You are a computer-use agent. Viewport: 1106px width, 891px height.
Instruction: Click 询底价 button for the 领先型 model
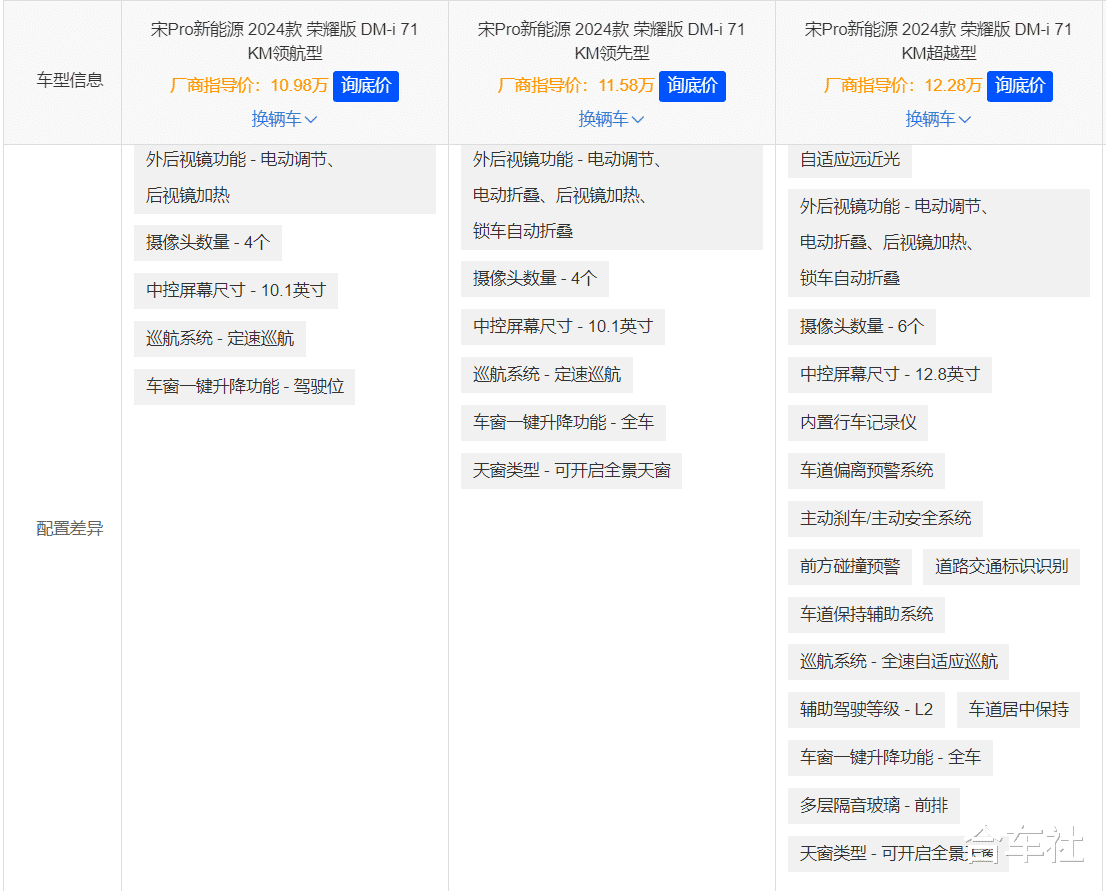coord(692,86)
